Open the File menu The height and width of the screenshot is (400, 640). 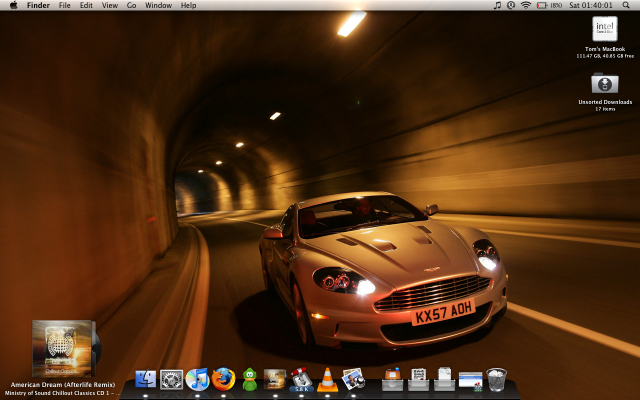(65, 6)
